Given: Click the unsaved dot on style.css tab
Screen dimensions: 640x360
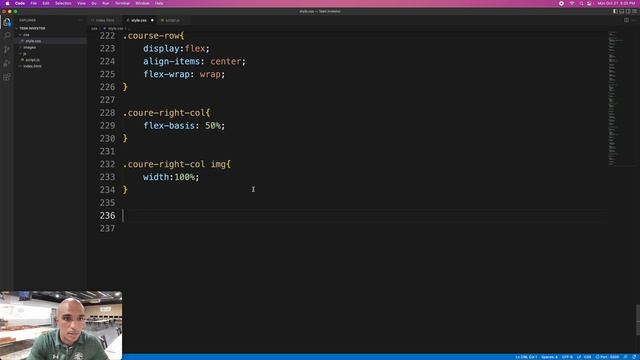Looking at the screenshot, I should click(x=152, y=20).
